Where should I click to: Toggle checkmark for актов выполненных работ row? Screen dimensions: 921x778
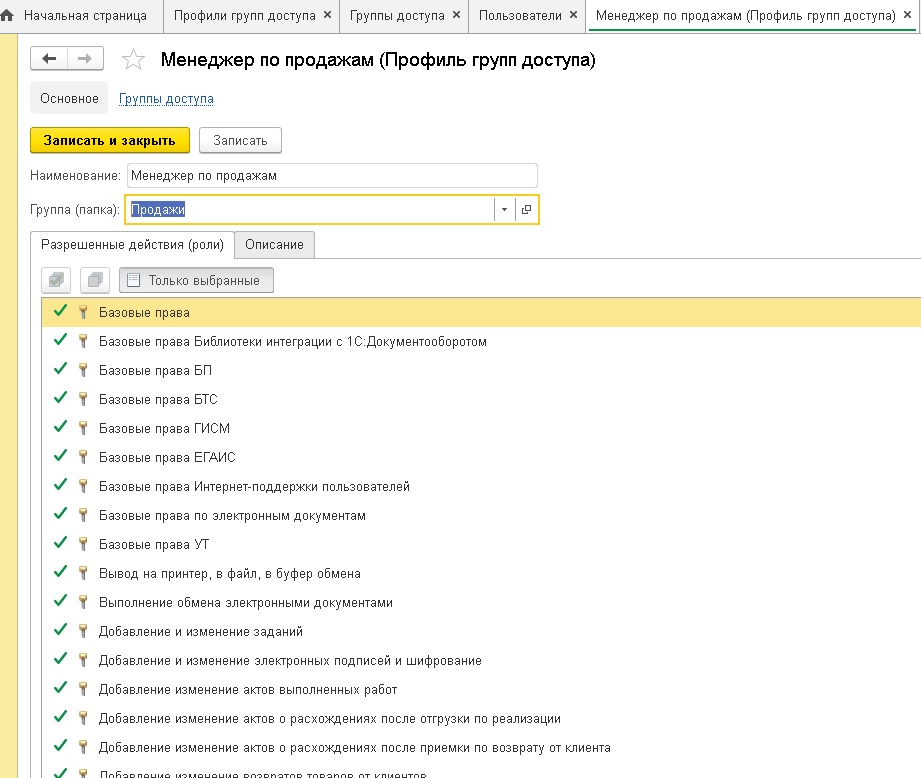click(x=60, y=688)
